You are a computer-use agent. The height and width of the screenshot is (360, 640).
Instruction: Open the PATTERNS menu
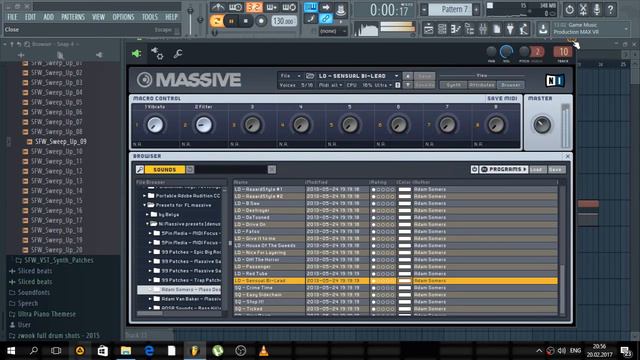click(73, 17)
